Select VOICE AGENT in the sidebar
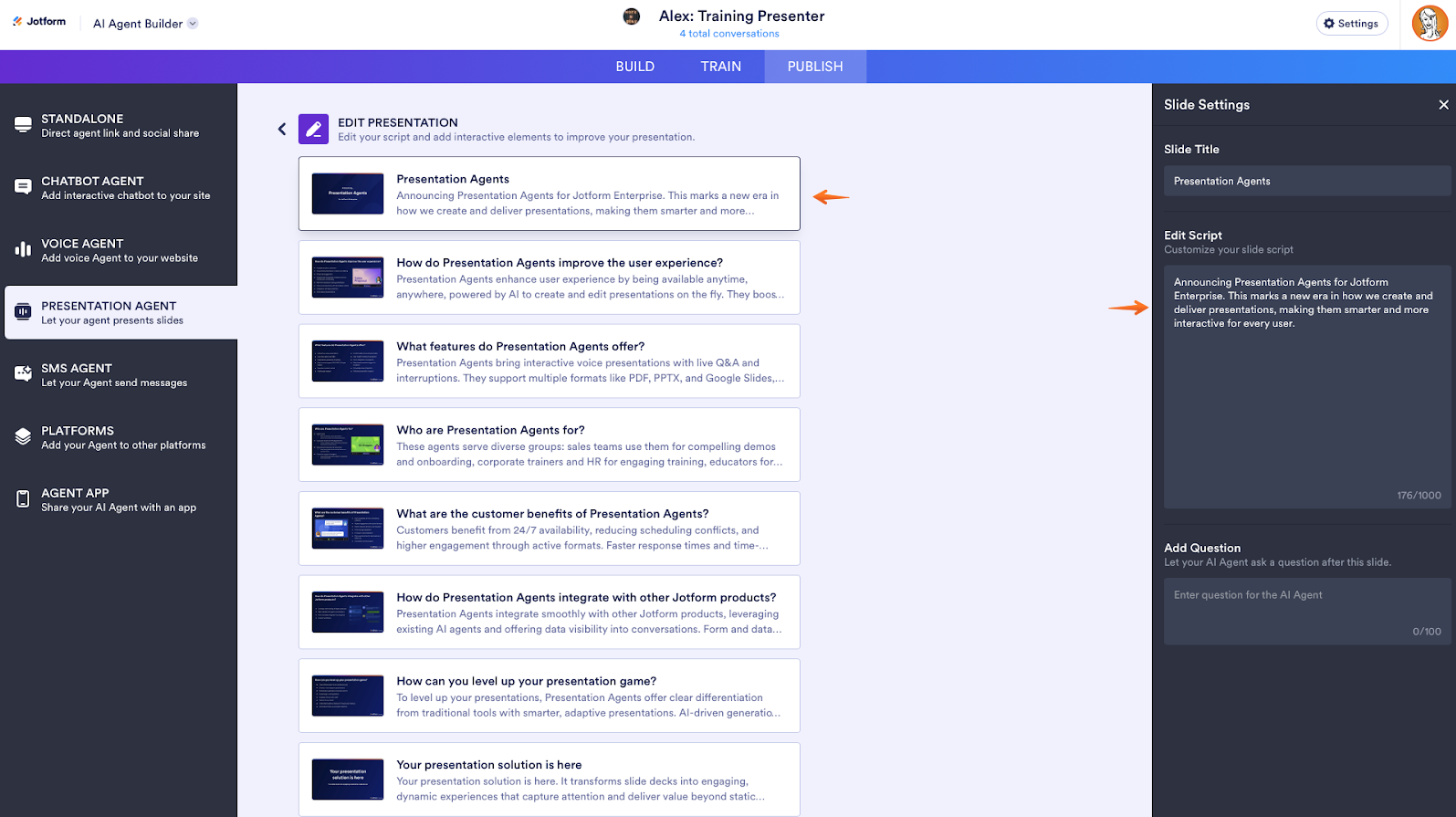 pyautogui.click(x=119, y=250)
